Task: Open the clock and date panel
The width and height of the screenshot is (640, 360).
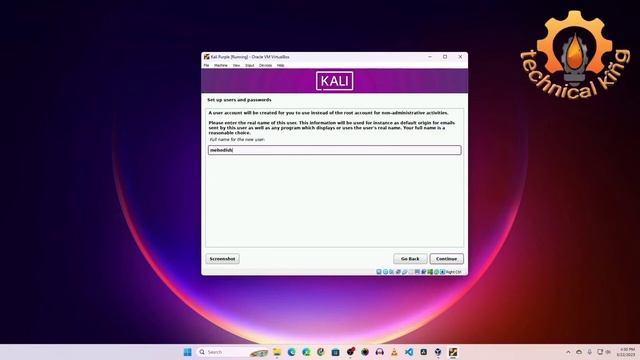Action: point(627,352)
